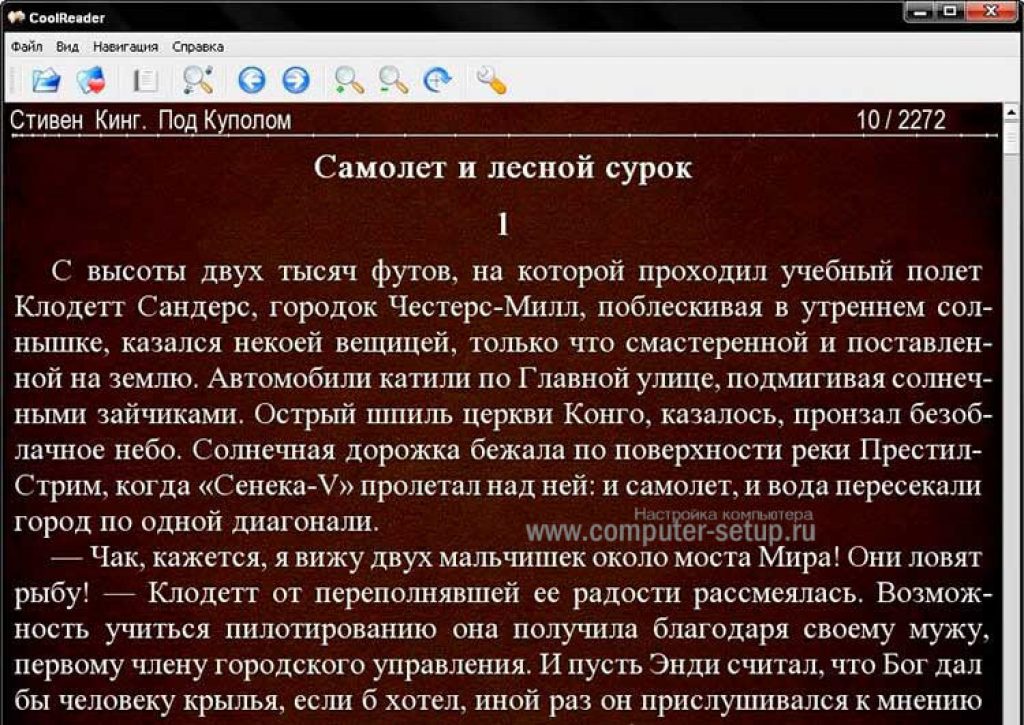Click the vertical scrollbar track
This screenshot has height=725, width=1024.
pyautogui.click(x=1012, y=425)
